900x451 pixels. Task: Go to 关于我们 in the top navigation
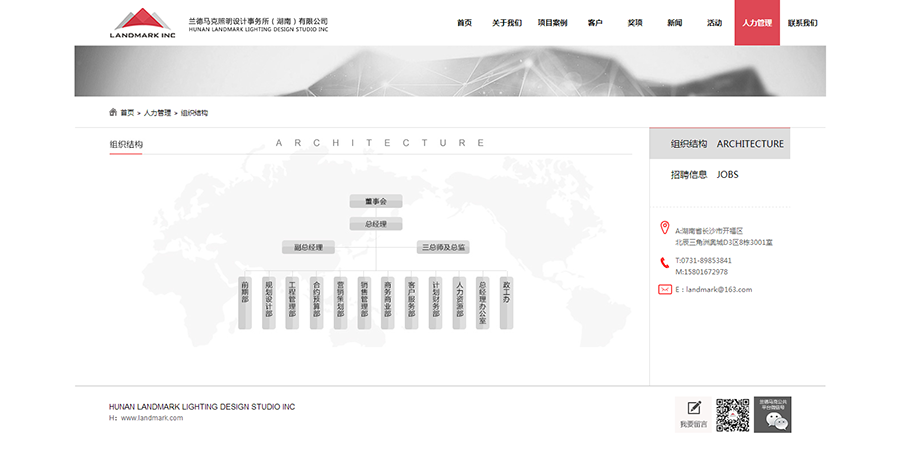coord(507,22)
